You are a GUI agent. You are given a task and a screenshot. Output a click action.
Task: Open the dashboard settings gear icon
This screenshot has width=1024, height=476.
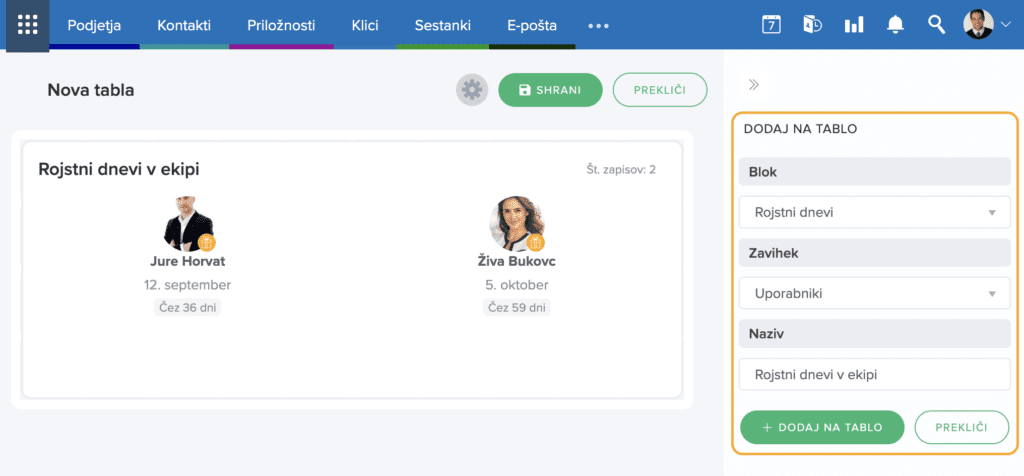(x=472, y=90)
